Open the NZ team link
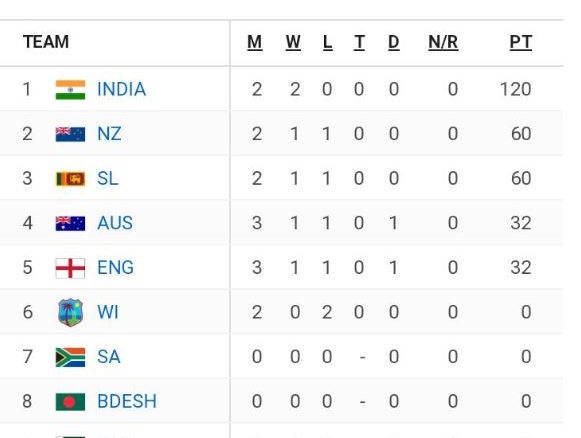This screenshot has width=581, height=438. [x=109, y=134]
